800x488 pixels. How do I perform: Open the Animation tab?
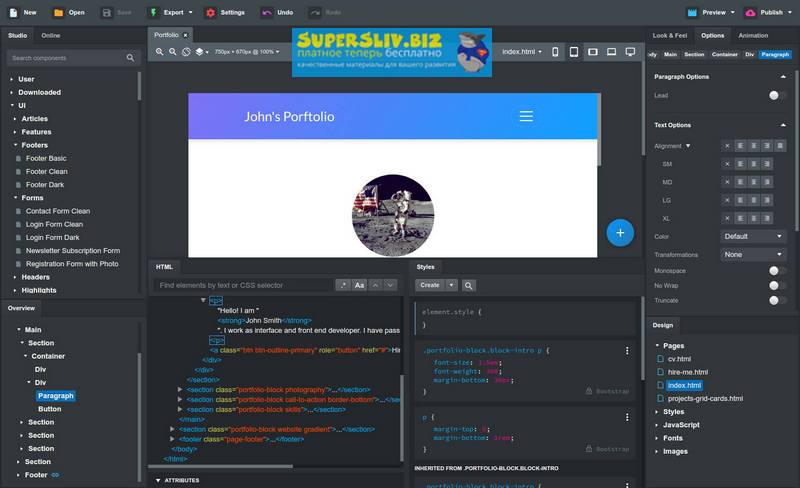pyautogui.click(x=753, y=36)
